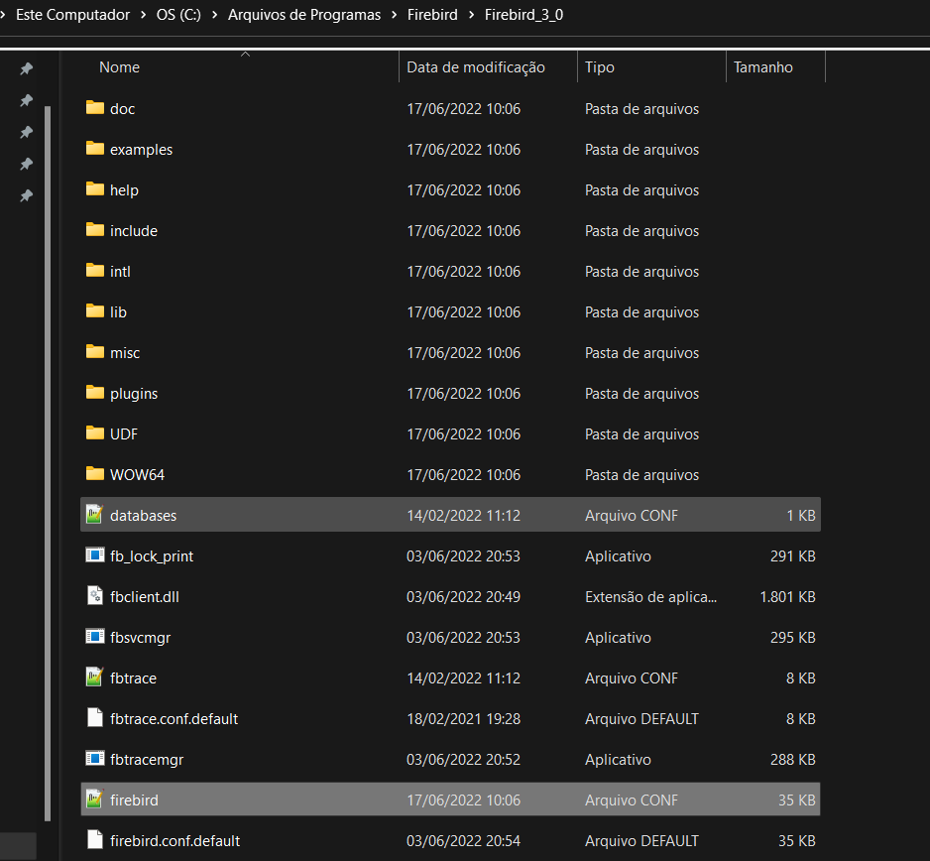Select the firebird file name
The width and height of the screenshot is (930, 861).
(134, 800)
